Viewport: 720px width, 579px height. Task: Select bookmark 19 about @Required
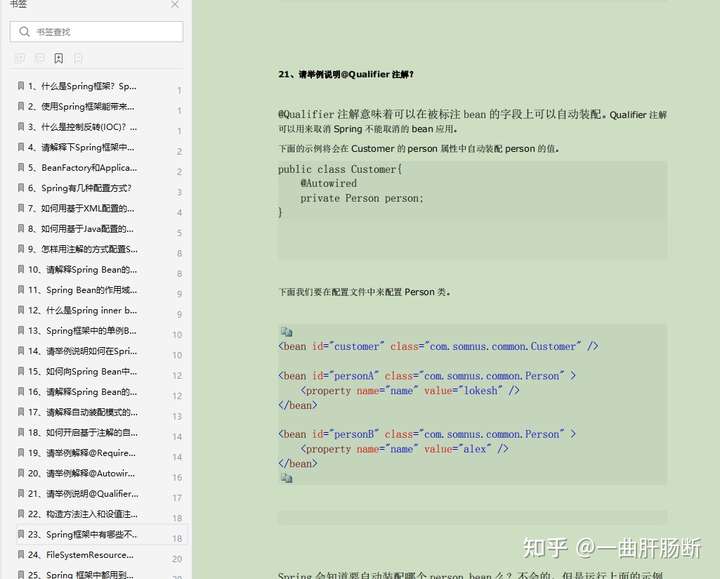click(82, 453)
